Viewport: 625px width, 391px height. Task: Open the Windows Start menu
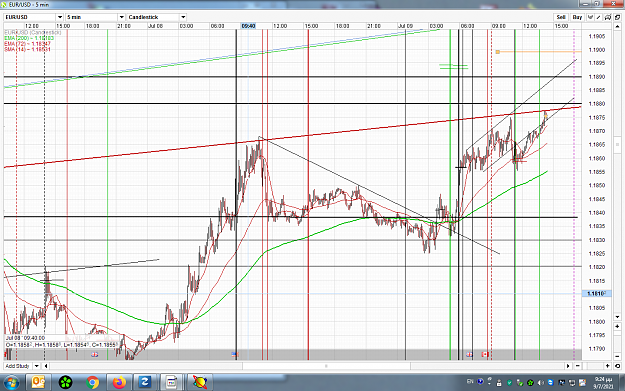(11, 383)
